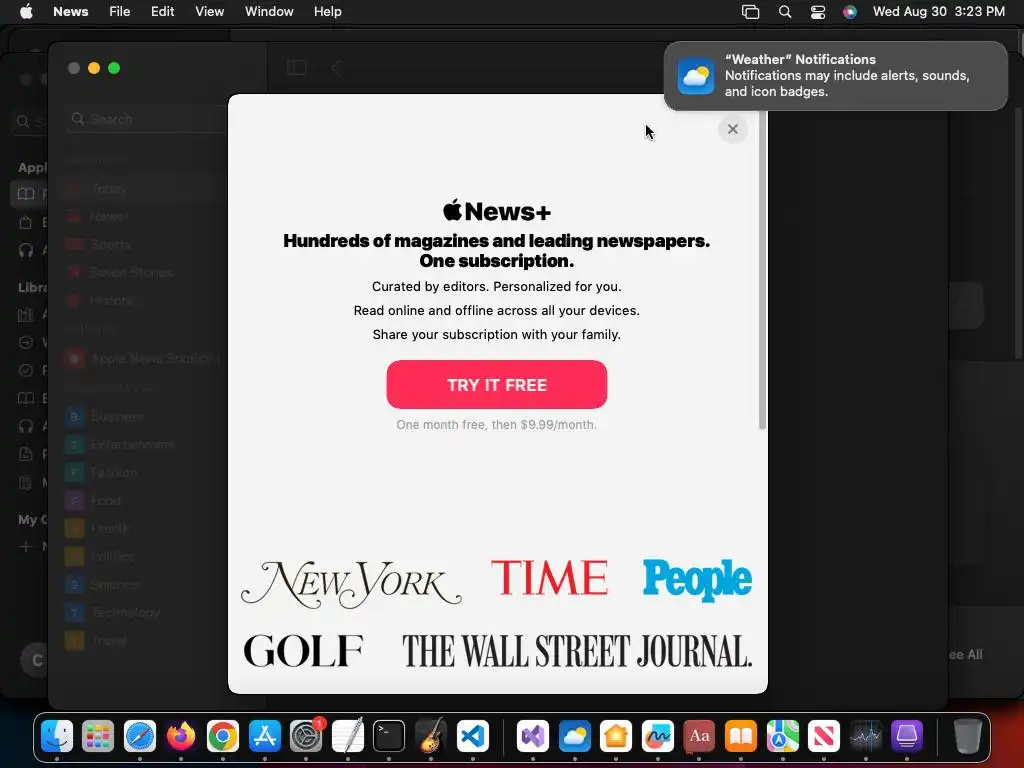This screenshot has height=768, width=1024.
Task: Open Freeform from the Dock
Action: click(x=658, y=737)
